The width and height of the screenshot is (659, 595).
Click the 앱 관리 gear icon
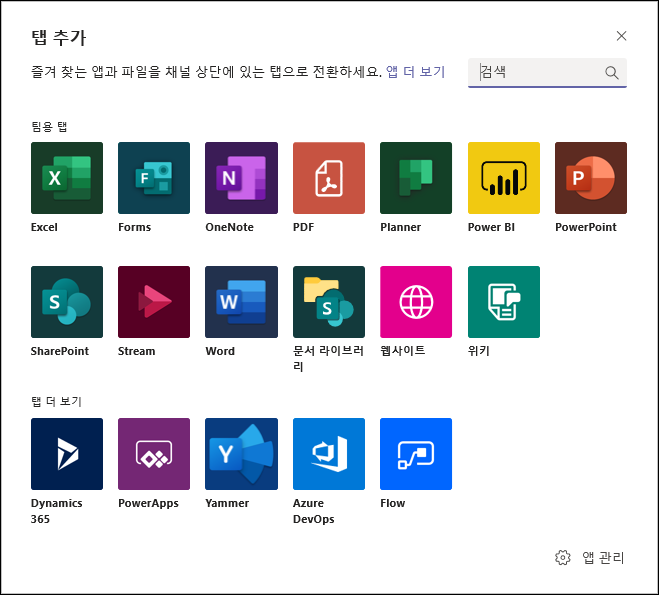(563, 558)
